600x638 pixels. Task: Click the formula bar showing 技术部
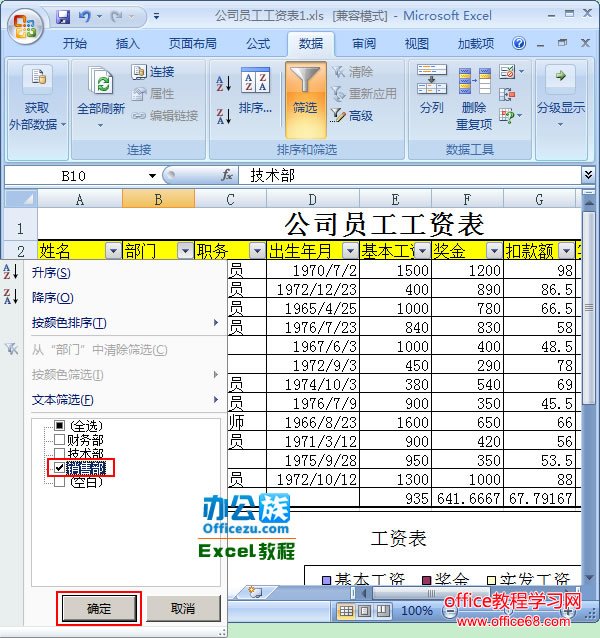pos(410,175)
